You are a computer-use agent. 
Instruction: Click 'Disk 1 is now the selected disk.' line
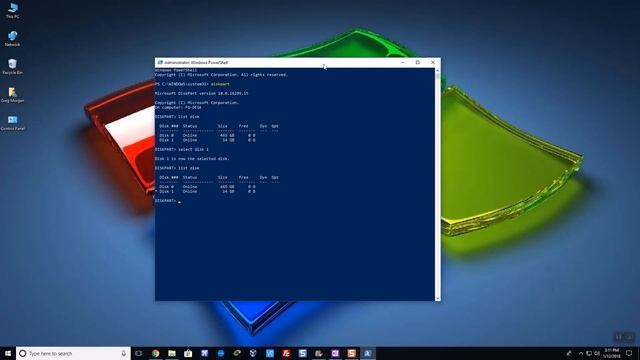click(192, 159)
